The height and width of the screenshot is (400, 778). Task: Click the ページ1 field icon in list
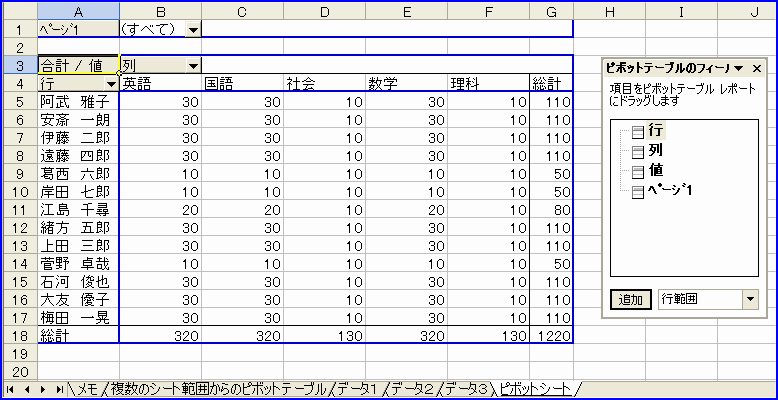coord(638,193)
